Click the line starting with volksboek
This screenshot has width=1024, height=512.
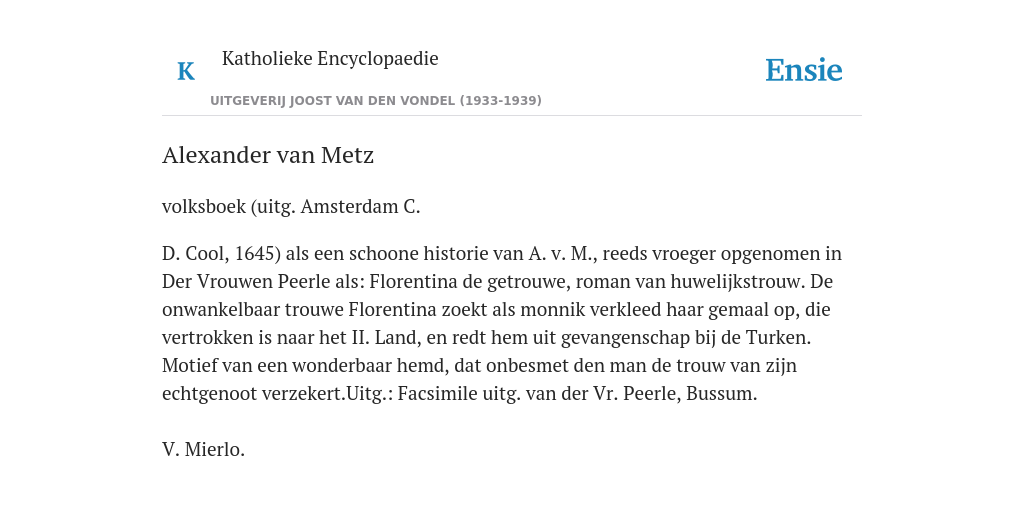pyautogui.click(x=291, y=207)
